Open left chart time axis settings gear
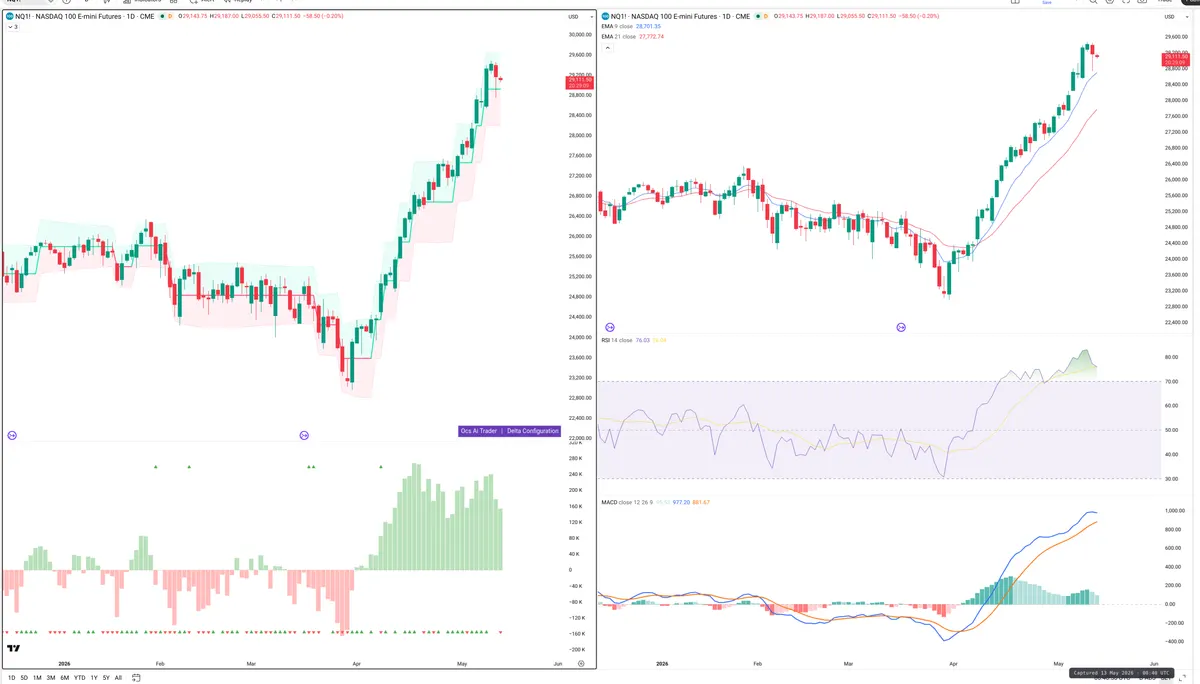Image resolution: width=1200 pixels, height=684 pixels. point(581,663)
